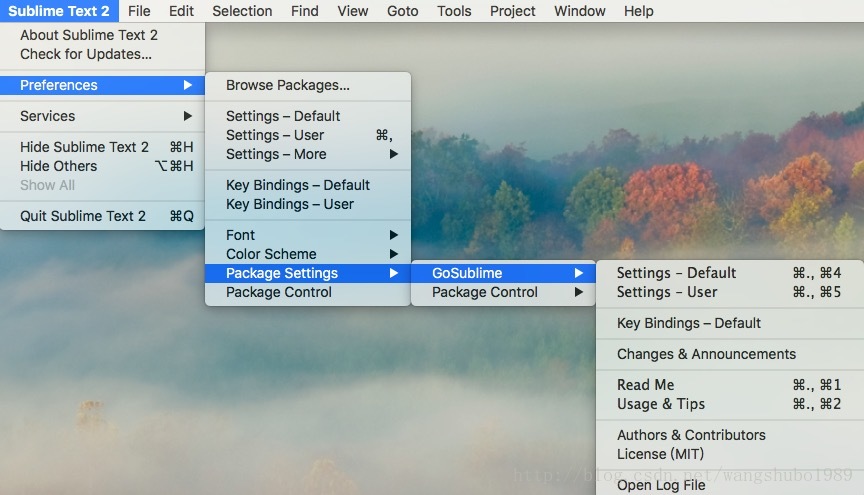This screenshot has height=495, width=864.
Task: Choose Open Log File
Action: click(x=730, y=485)
